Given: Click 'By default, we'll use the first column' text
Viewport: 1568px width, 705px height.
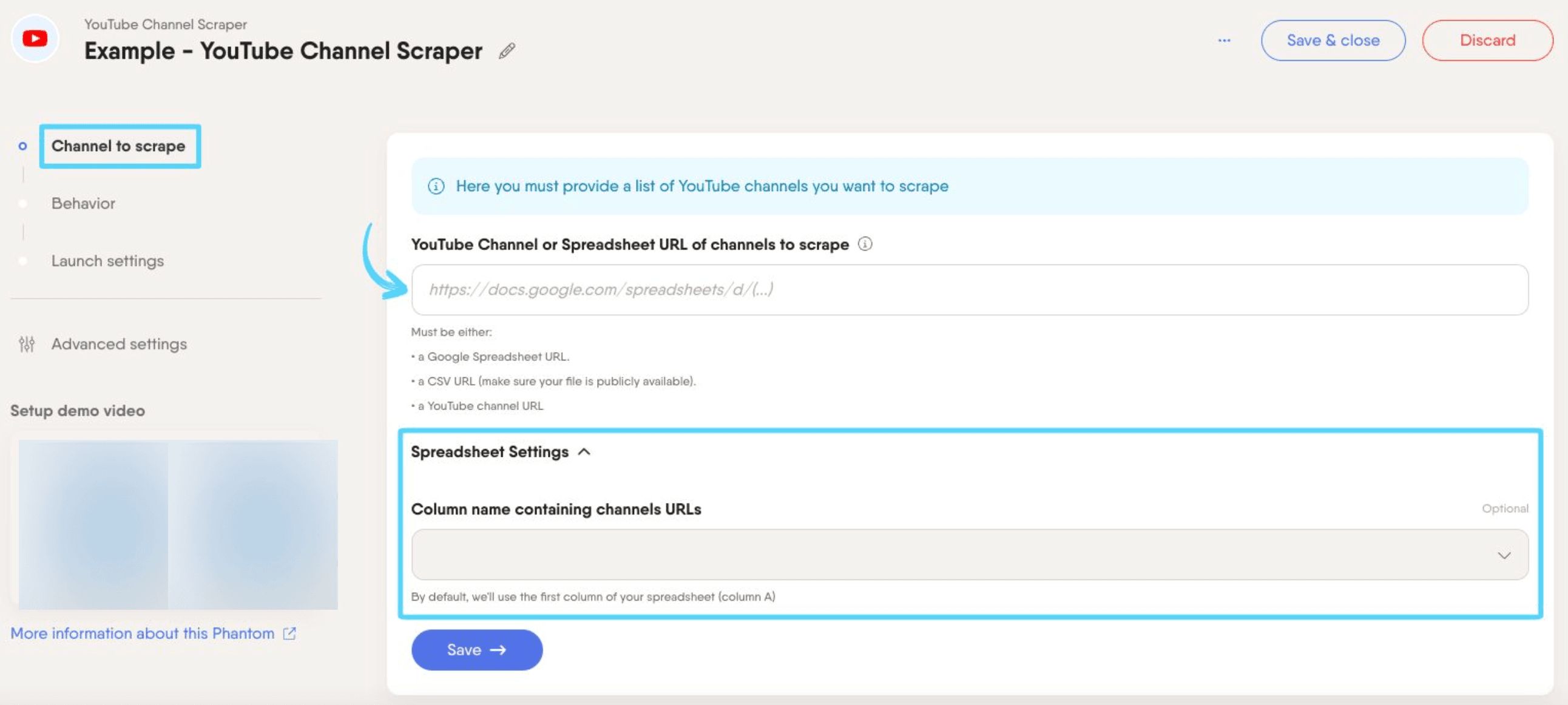Looking at the screenshot, I should pos(593,596).
